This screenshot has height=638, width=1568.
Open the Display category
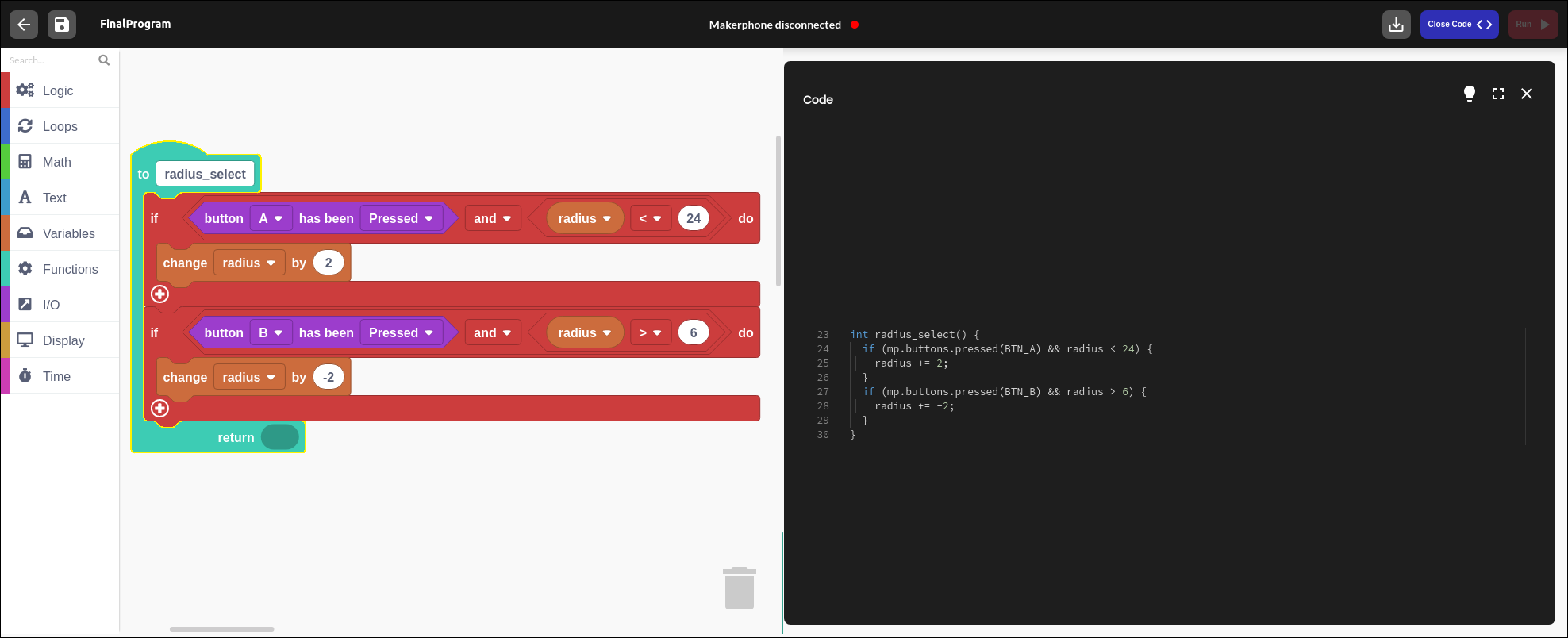(60, 340)
